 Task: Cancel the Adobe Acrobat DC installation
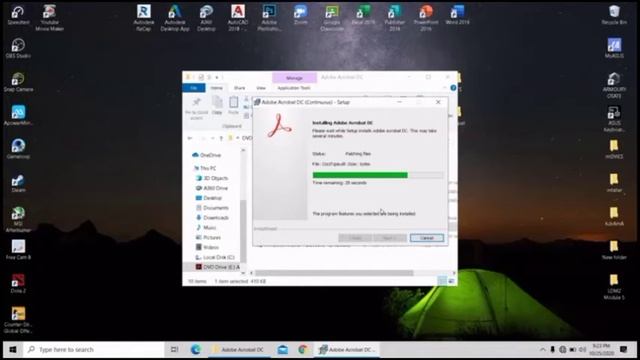tap(427, 238)
